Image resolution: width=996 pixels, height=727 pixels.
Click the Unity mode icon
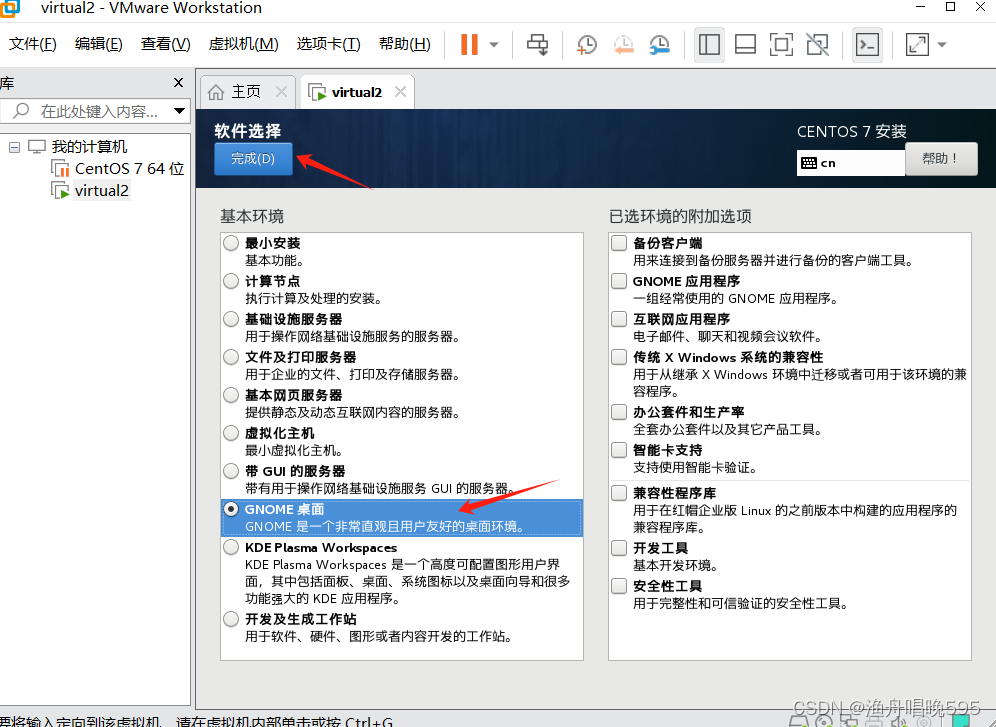click(x=818, y=44)
